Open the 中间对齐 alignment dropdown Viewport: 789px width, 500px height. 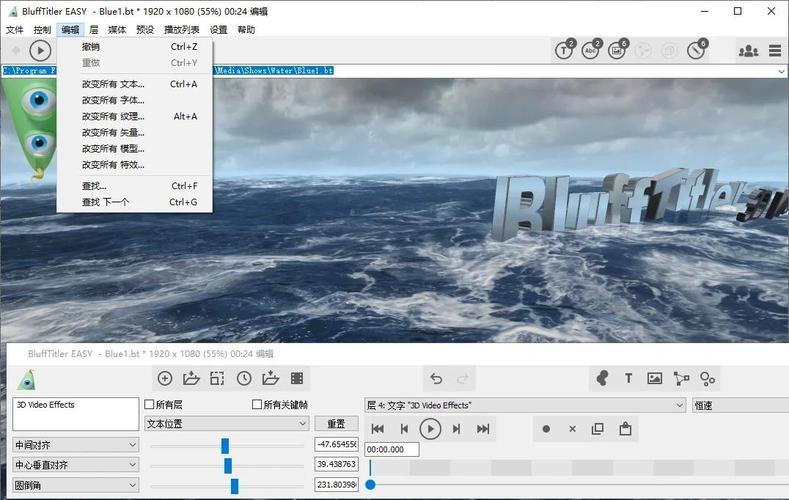[75, 445]
